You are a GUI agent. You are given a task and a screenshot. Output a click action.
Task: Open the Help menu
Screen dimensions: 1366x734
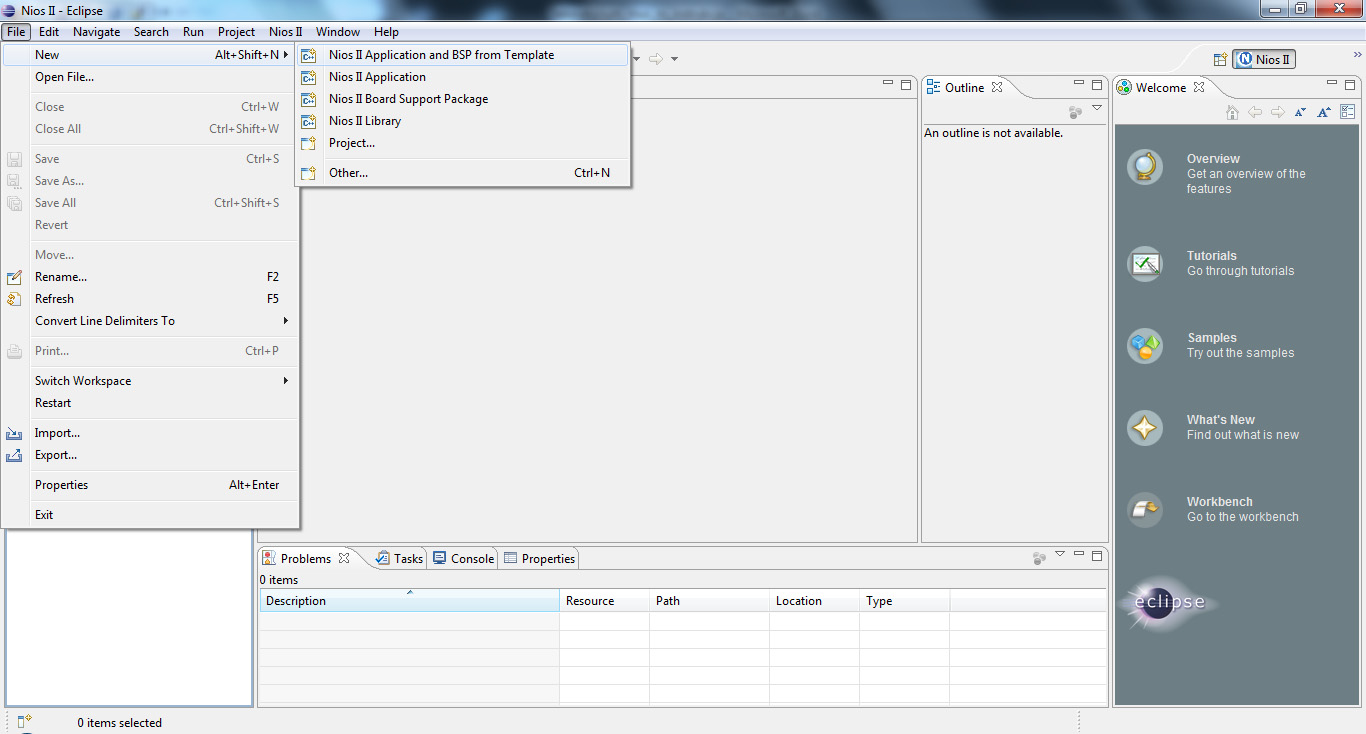(x=386, y=32)
